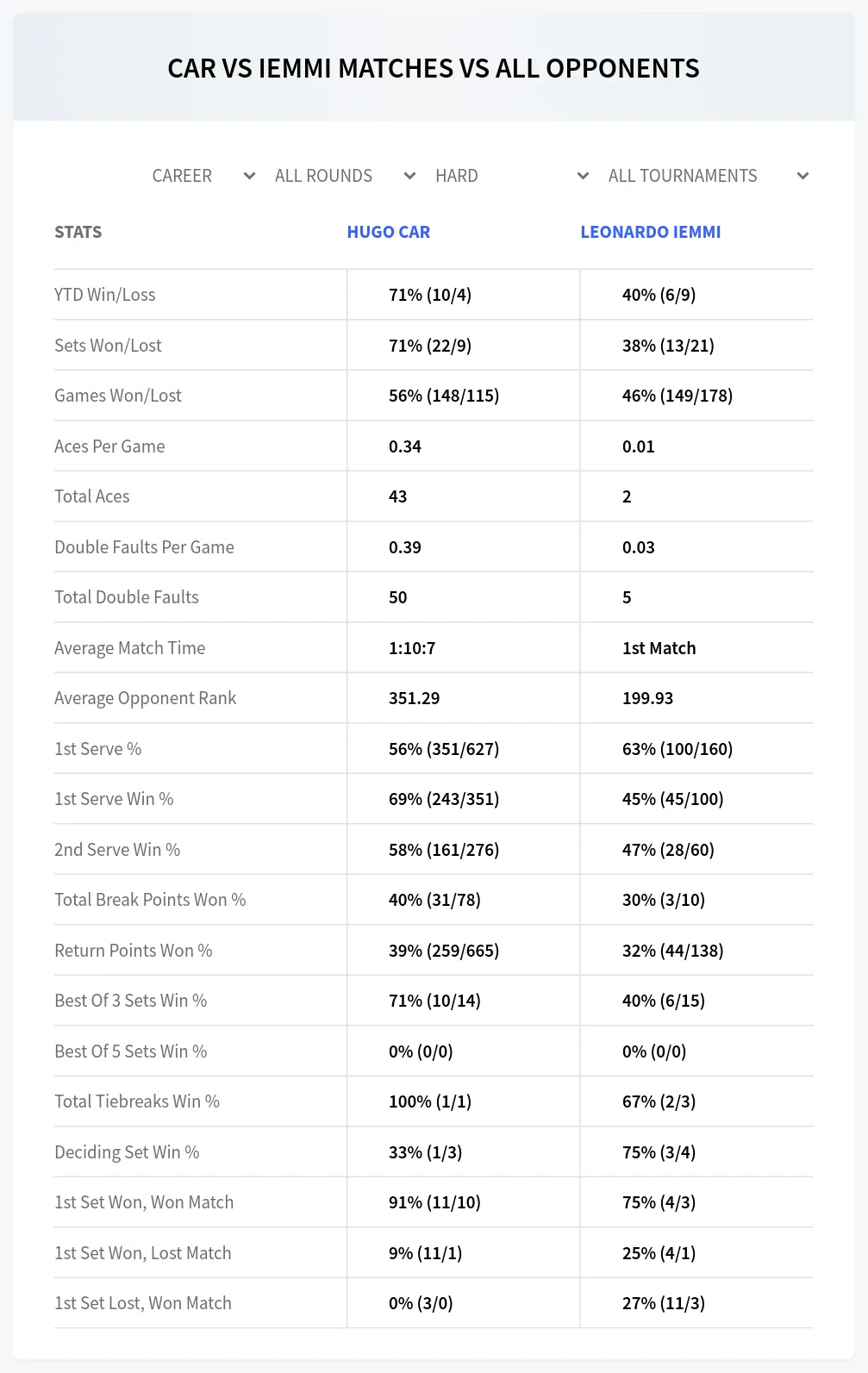Click Hugo Car's 1st Serve % value
Image resolution: width=868 pixels, height=1373 pixels.
click(444, 749)
